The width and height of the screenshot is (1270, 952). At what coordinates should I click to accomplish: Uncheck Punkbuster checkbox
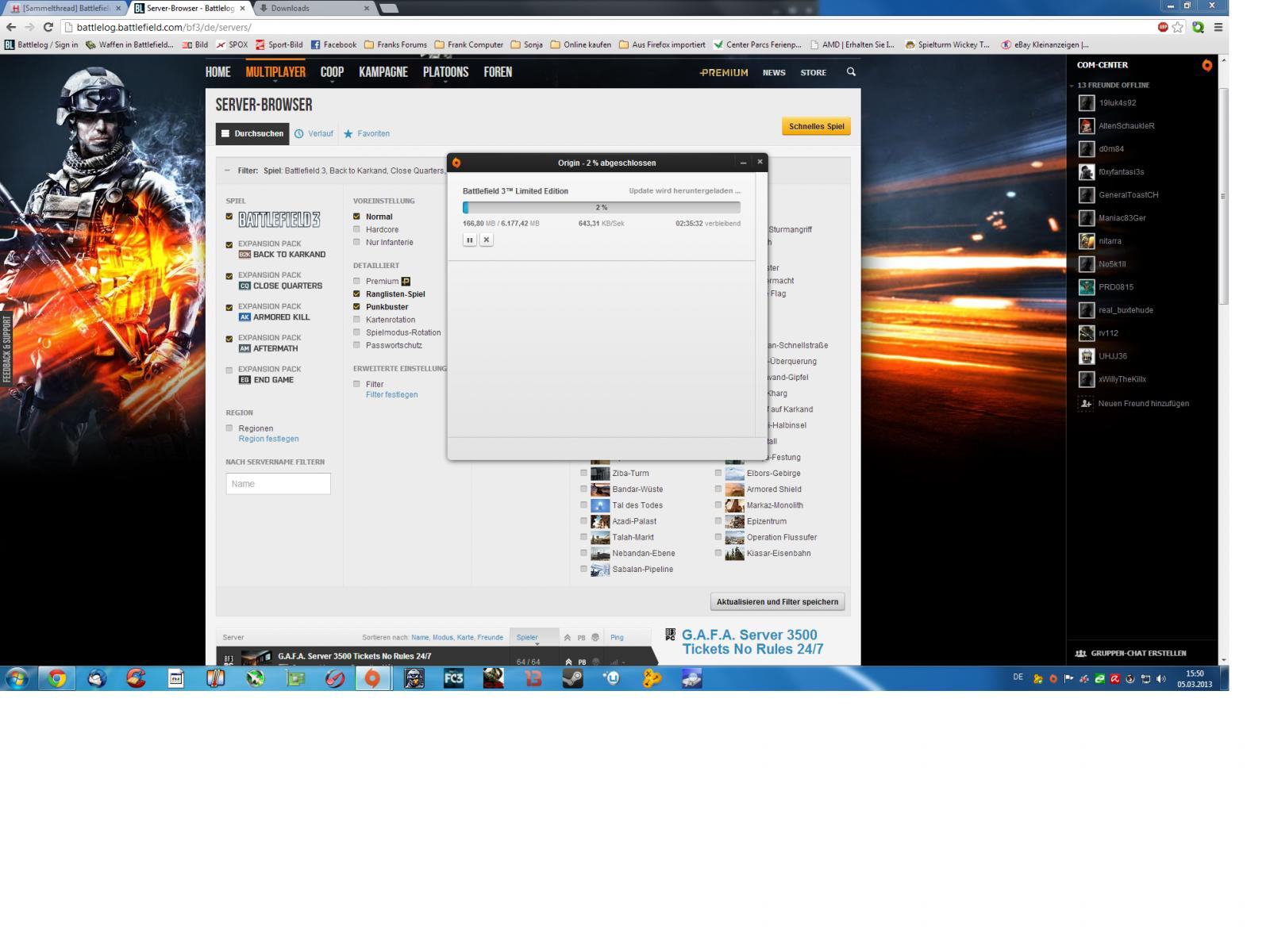point(356,306)
